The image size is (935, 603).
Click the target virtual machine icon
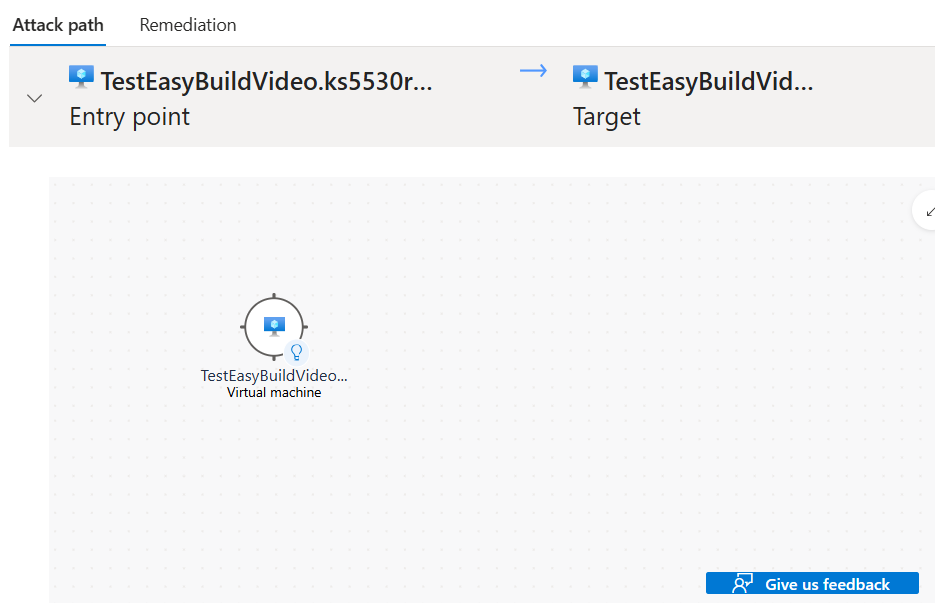point(585,77)
